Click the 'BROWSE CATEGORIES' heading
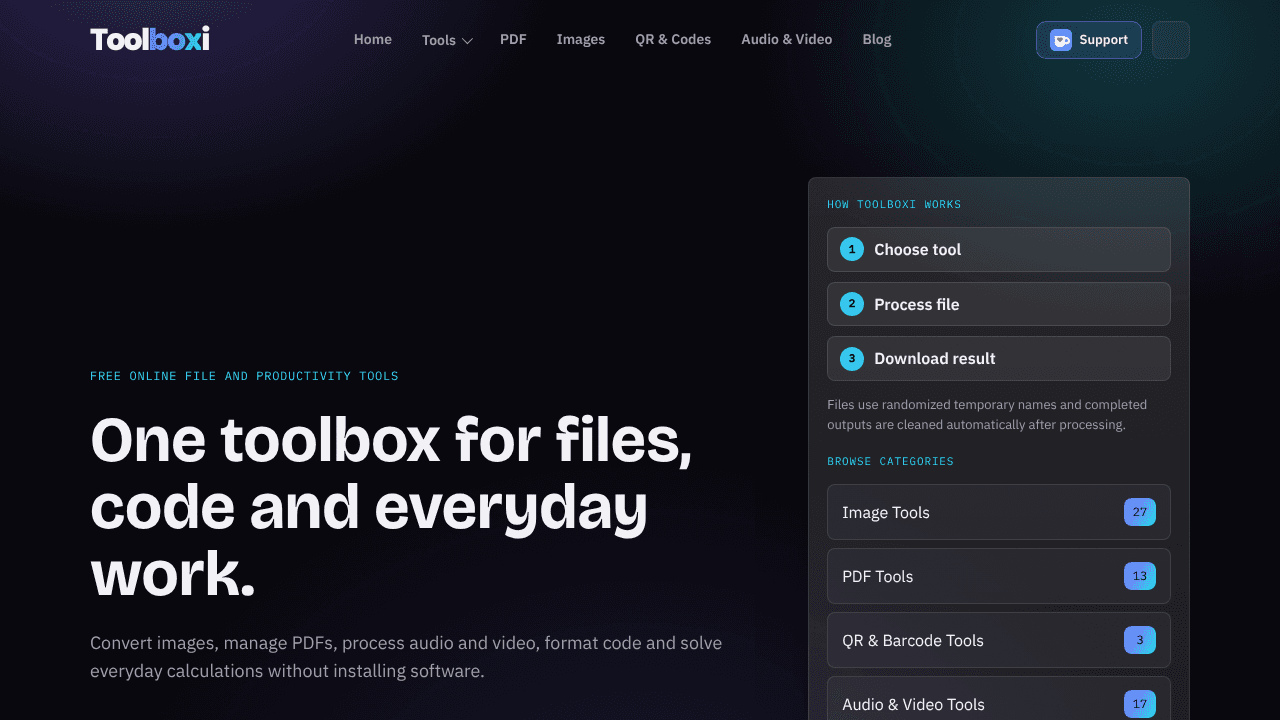Image resolution: width=1280 pixels, height=720 pixels. 890,461
